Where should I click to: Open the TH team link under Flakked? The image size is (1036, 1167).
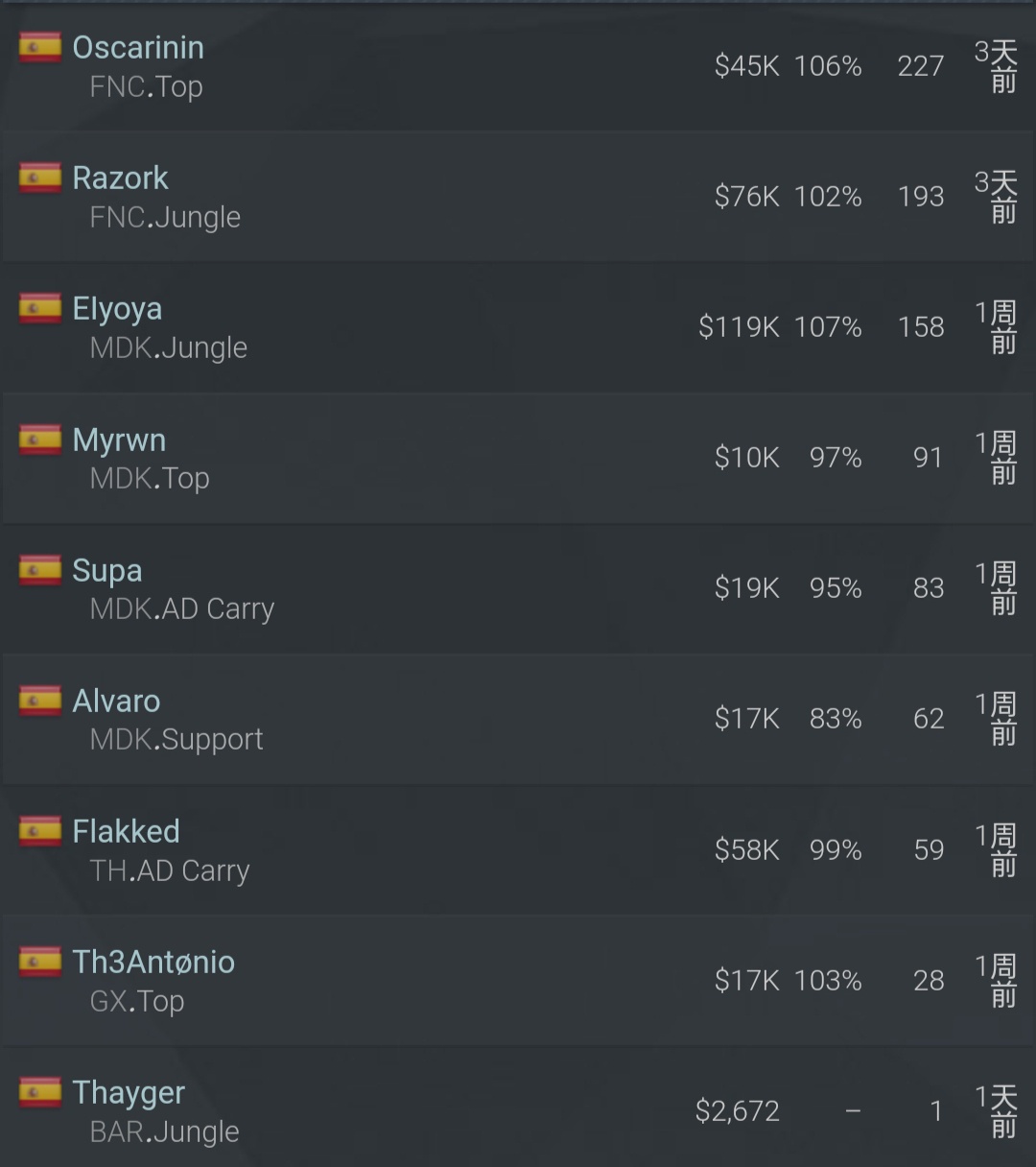[107, 870]
